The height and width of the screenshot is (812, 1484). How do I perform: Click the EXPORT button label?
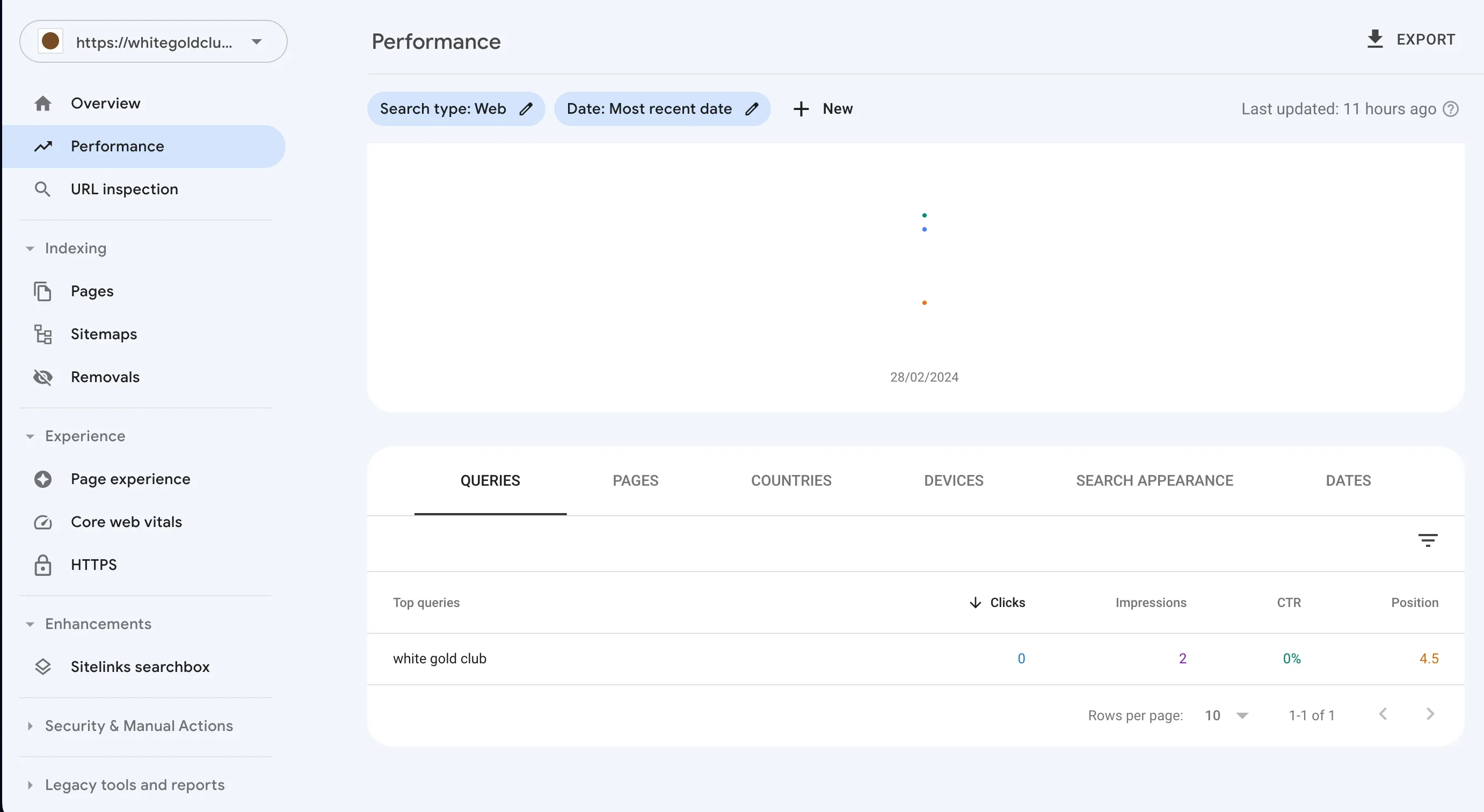[x=1425, y=39]
